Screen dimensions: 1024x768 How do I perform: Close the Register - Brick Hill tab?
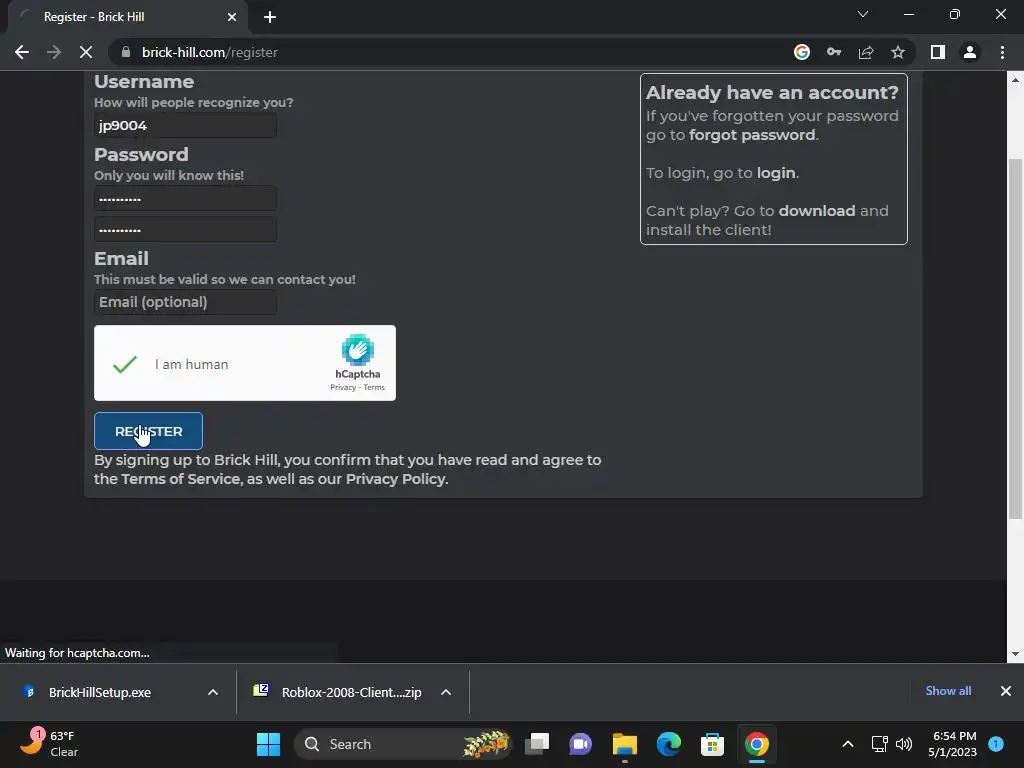232,17
